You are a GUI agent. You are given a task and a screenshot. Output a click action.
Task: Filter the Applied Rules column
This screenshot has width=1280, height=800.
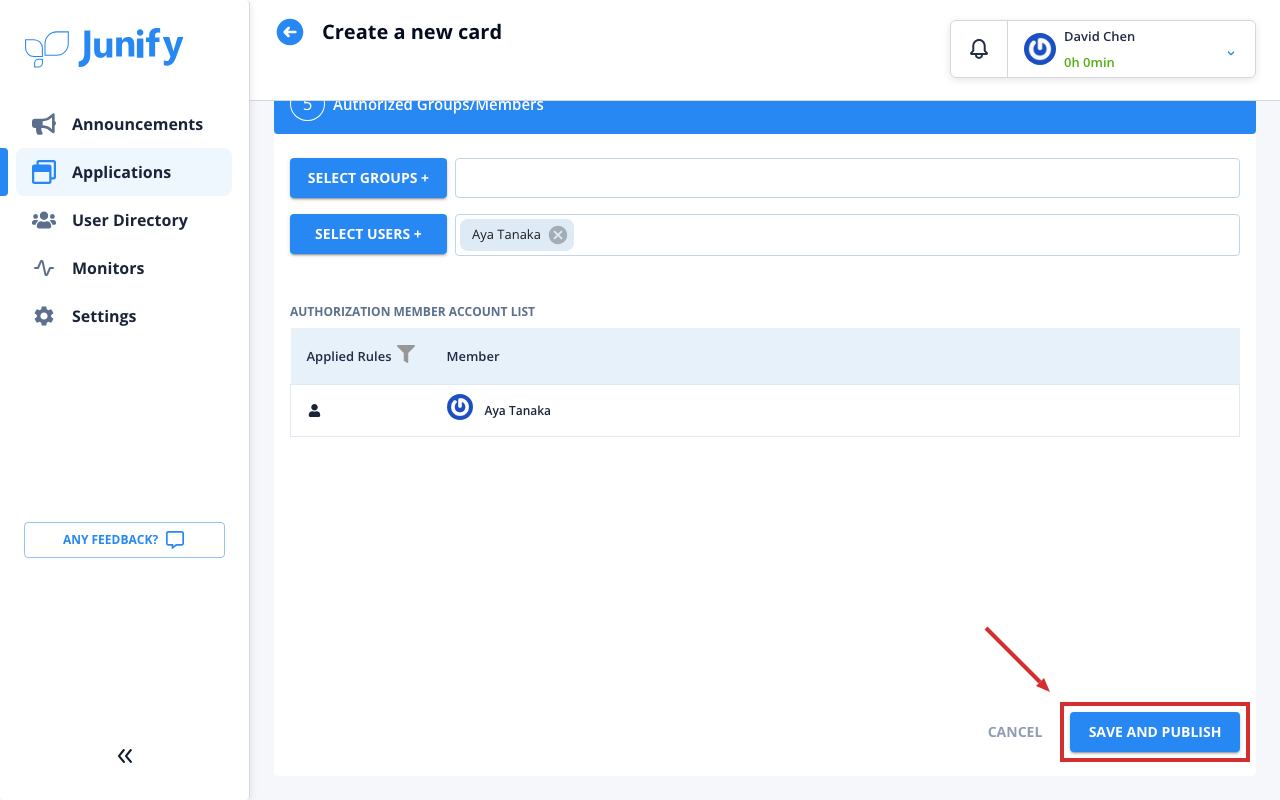click(x=406, y=354)
